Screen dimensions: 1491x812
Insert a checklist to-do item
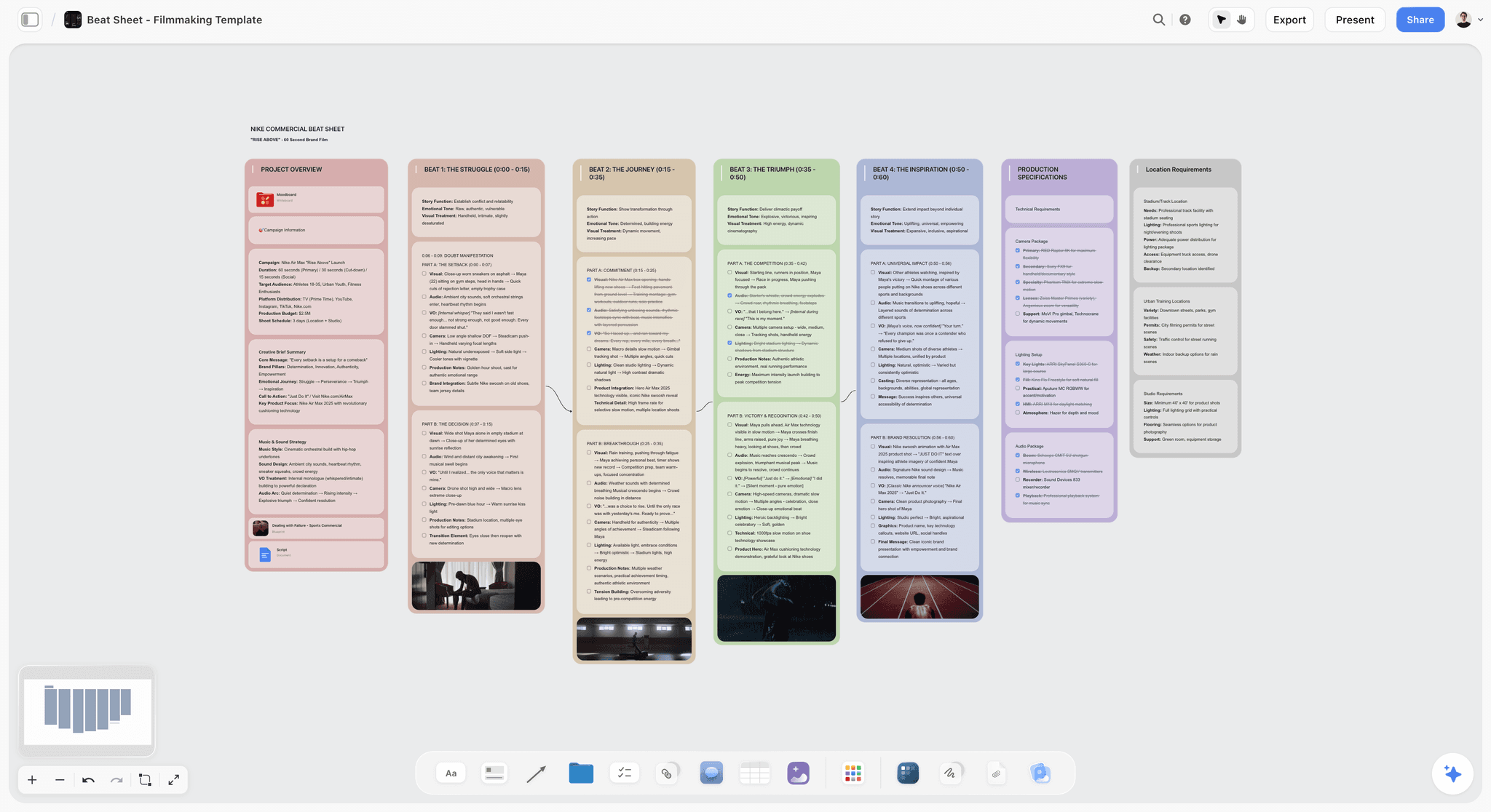coord(625,773)
